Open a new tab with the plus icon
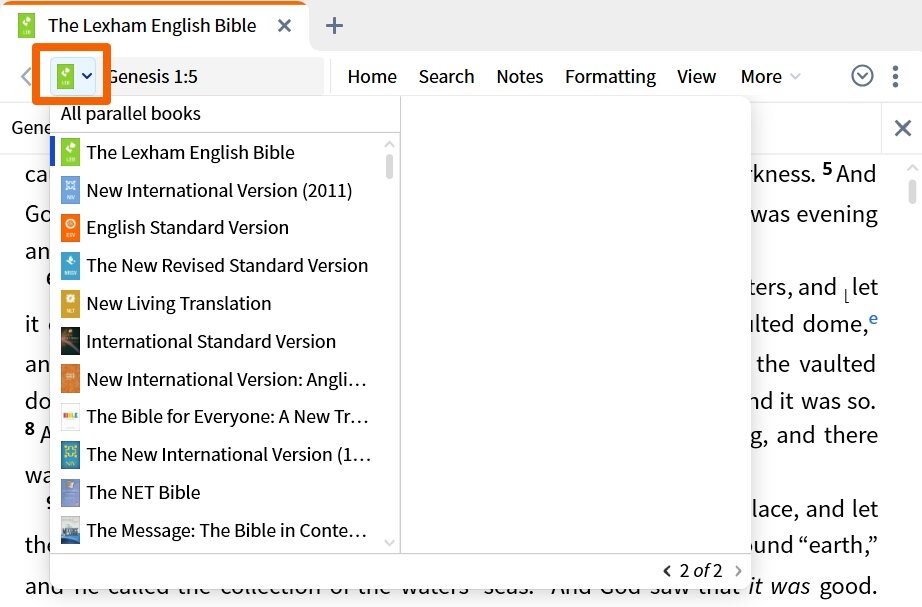Screen dimensions: 922x607 click(x=334, y=25)
